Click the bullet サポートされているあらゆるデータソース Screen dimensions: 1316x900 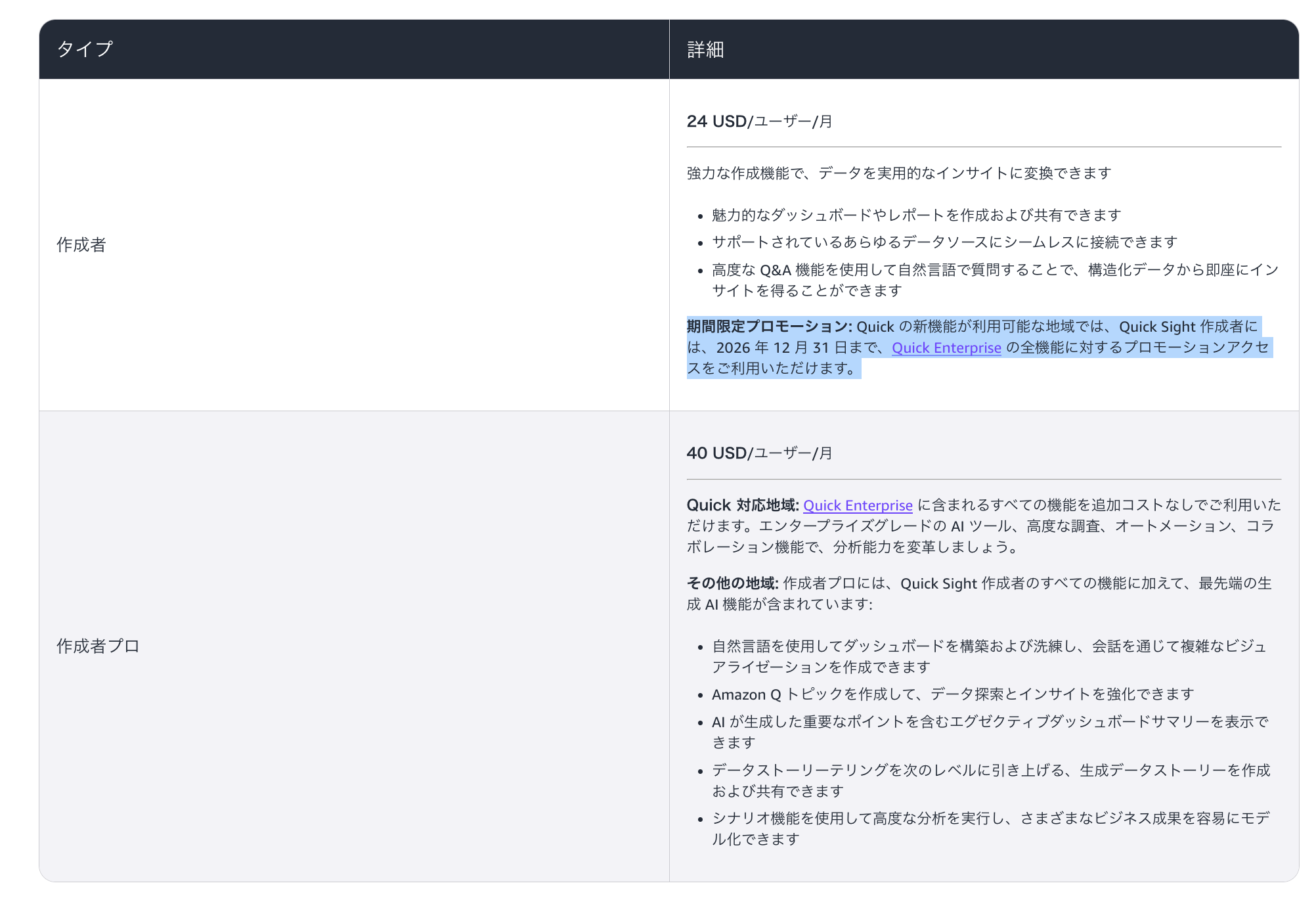945,242
